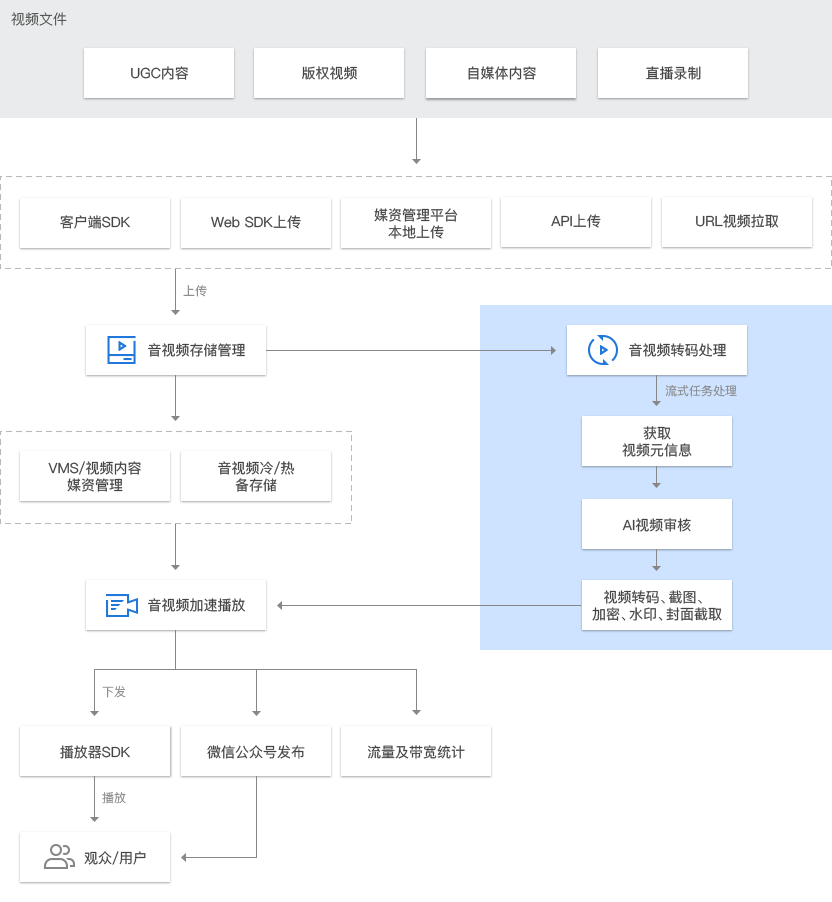
Task: Click 流量及带宽统计 box
Action: (416, 751)
